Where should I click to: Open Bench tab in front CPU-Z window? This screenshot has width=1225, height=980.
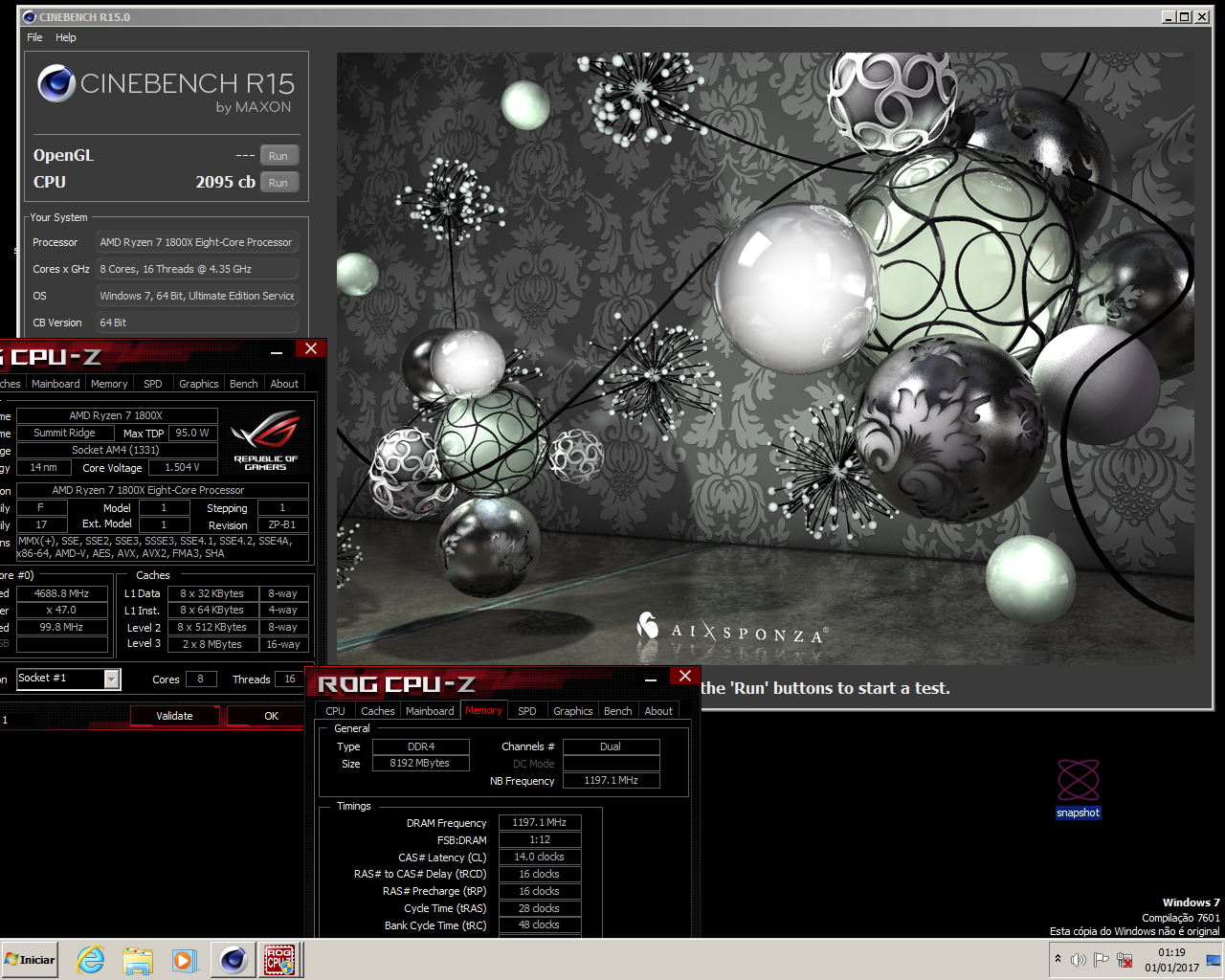tap(618, 711)
